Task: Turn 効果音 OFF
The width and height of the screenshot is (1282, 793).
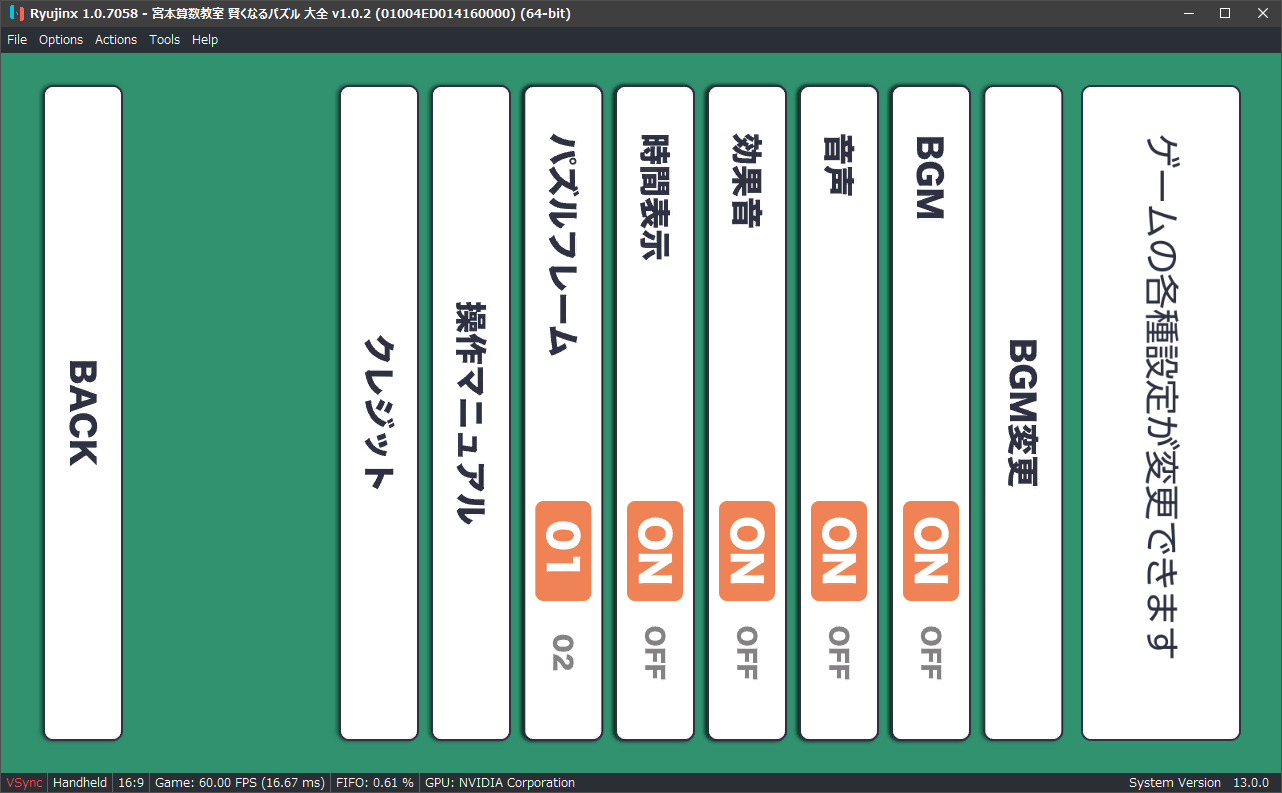Action: (747, 653)
